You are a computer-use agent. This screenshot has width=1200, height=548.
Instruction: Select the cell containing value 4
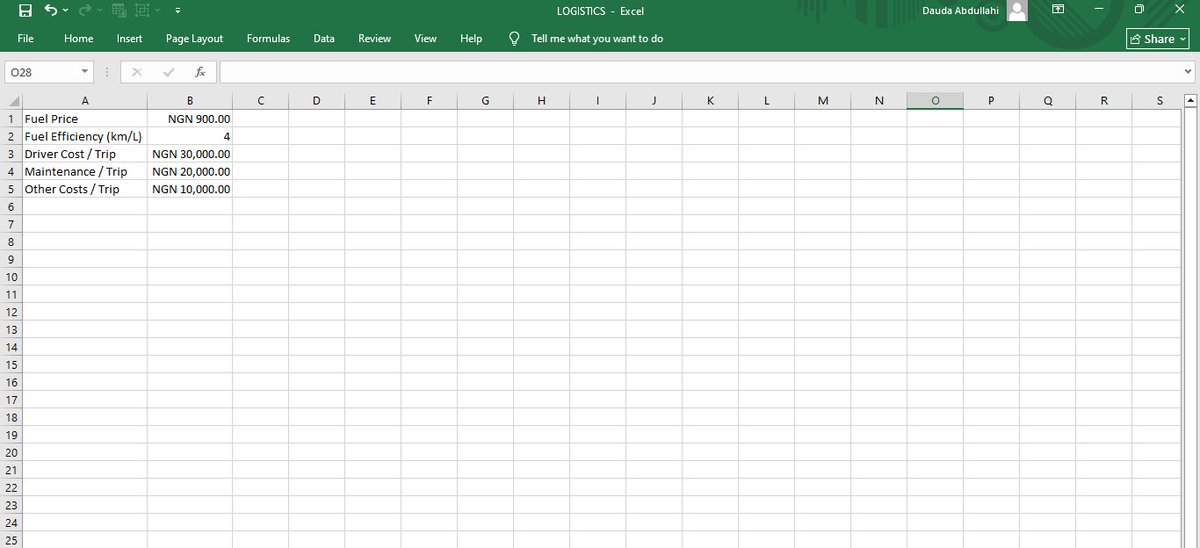[x=190, y=136]
